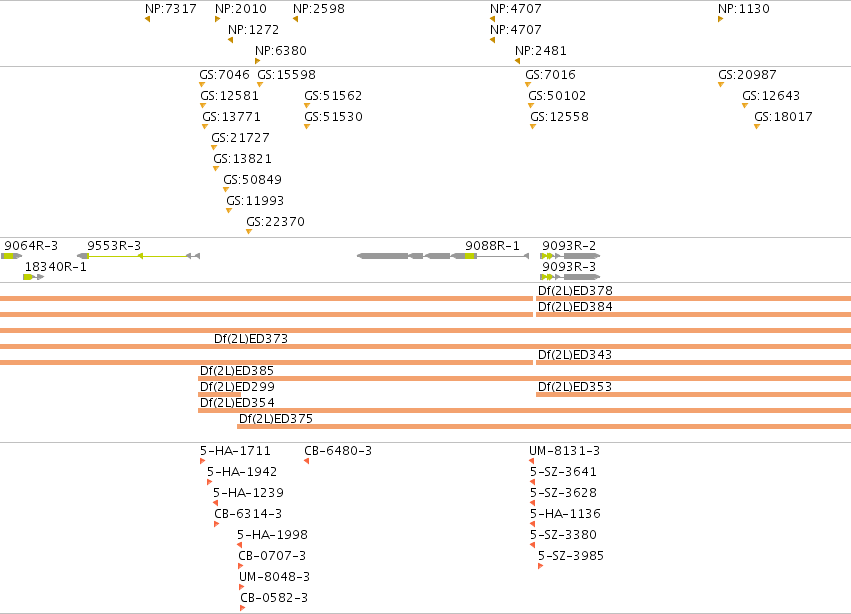Click the GS:20987 insertion triangle
This screenshot has width=851, height=614.
[x=721, y=85]
